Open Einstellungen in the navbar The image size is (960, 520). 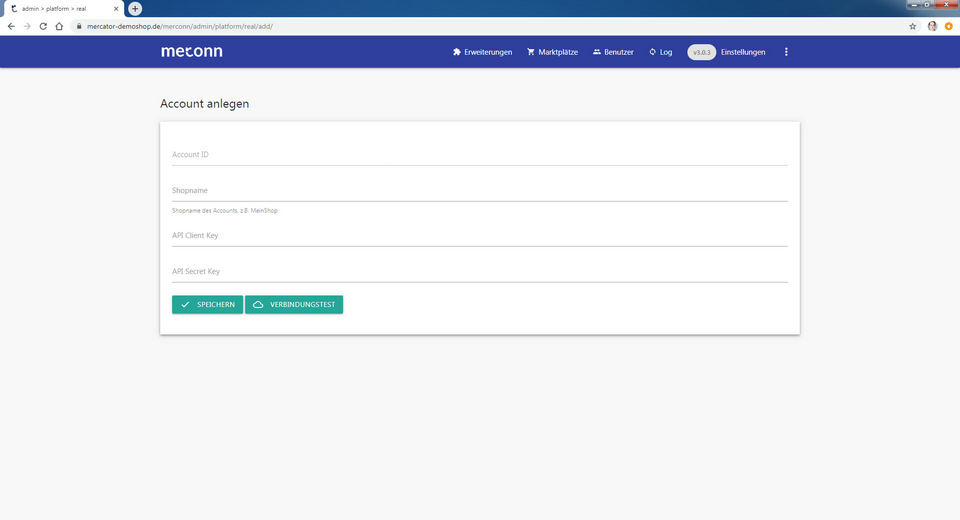coord(743,52)
